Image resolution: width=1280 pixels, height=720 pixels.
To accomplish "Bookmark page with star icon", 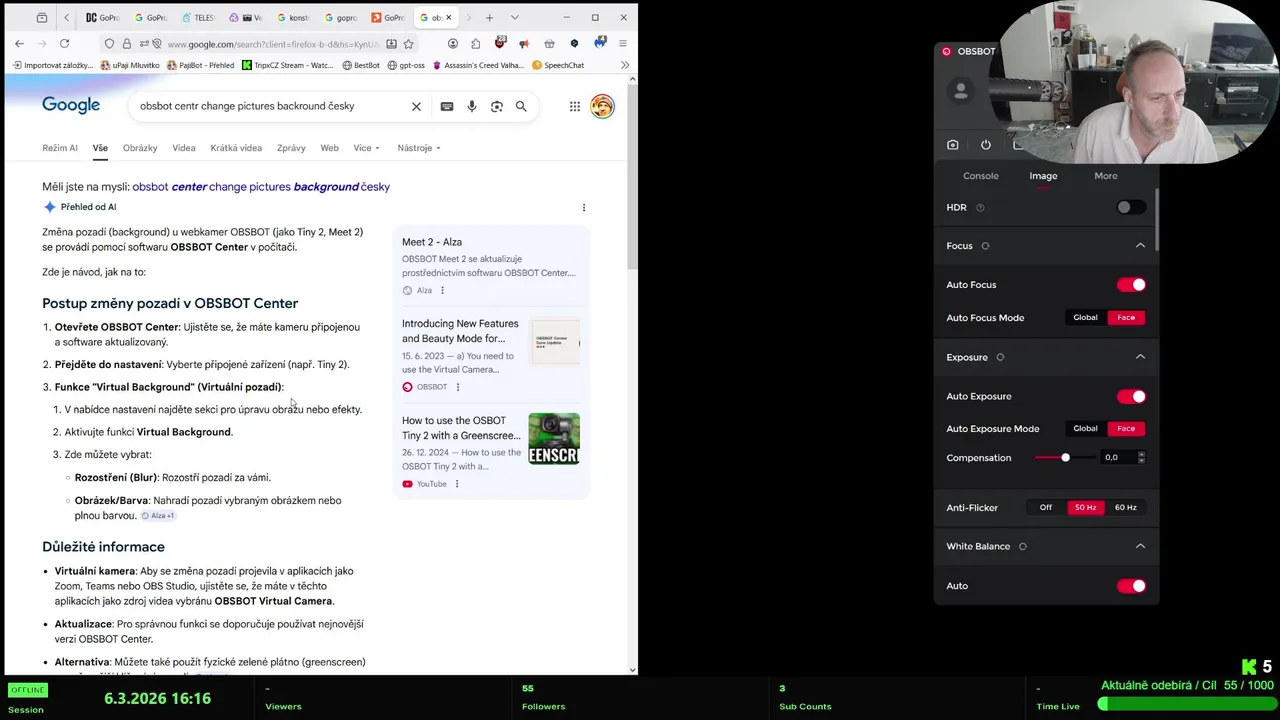I will coord(408,44).
